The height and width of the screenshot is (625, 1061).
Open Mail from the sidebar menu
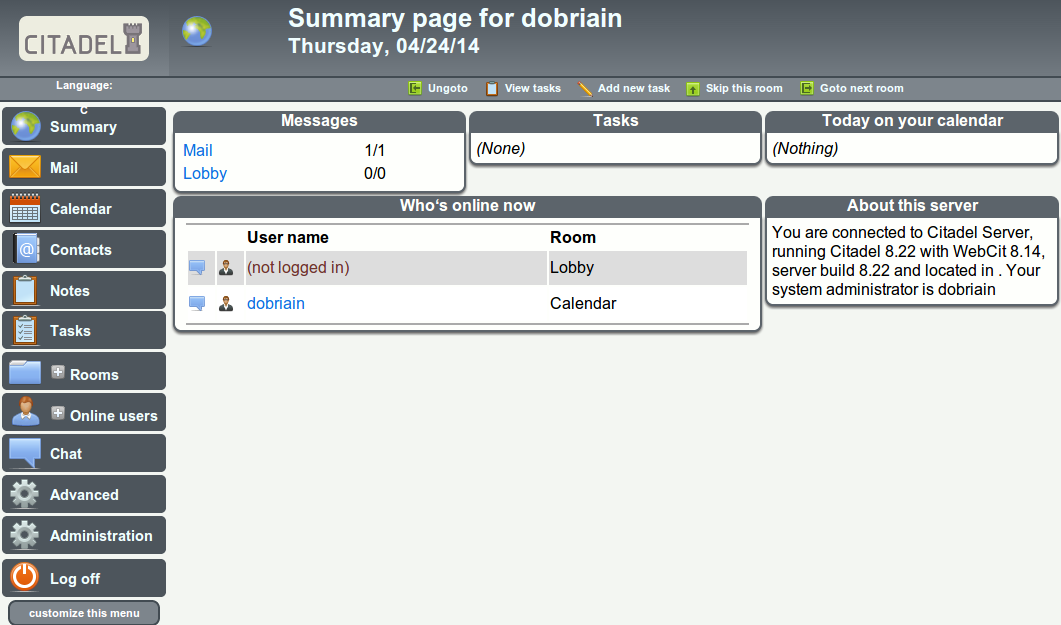[x=84, y=167]
